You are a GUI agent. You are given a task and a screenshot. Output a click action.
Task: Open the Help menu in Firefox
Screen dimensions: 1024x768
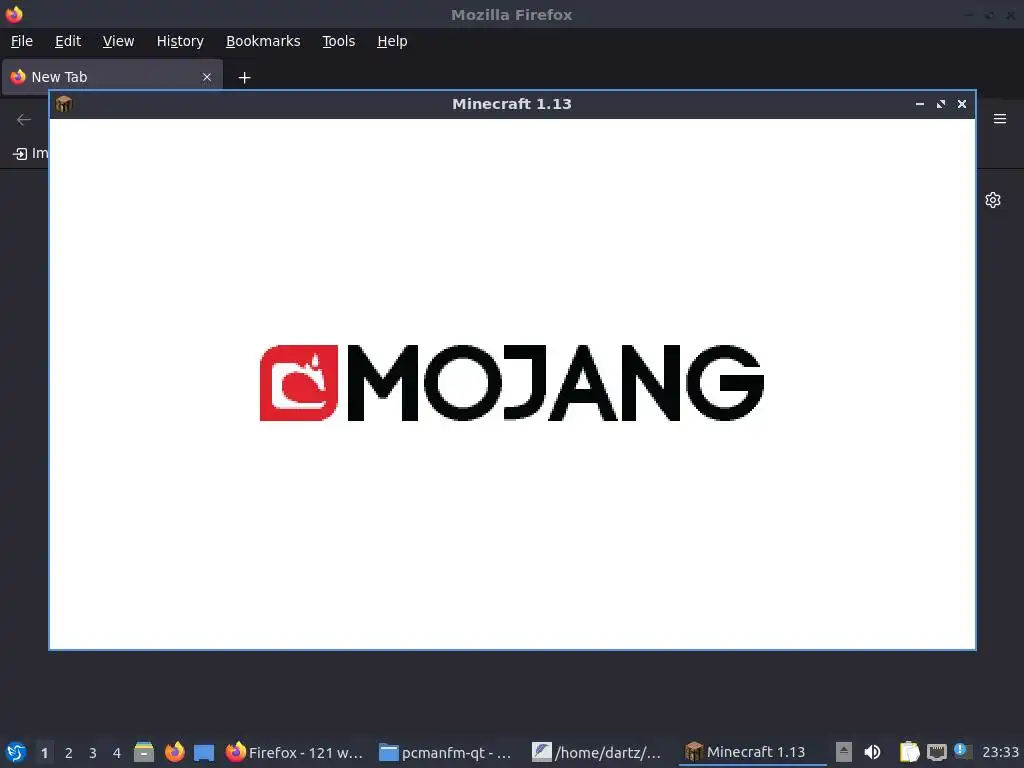392,41
